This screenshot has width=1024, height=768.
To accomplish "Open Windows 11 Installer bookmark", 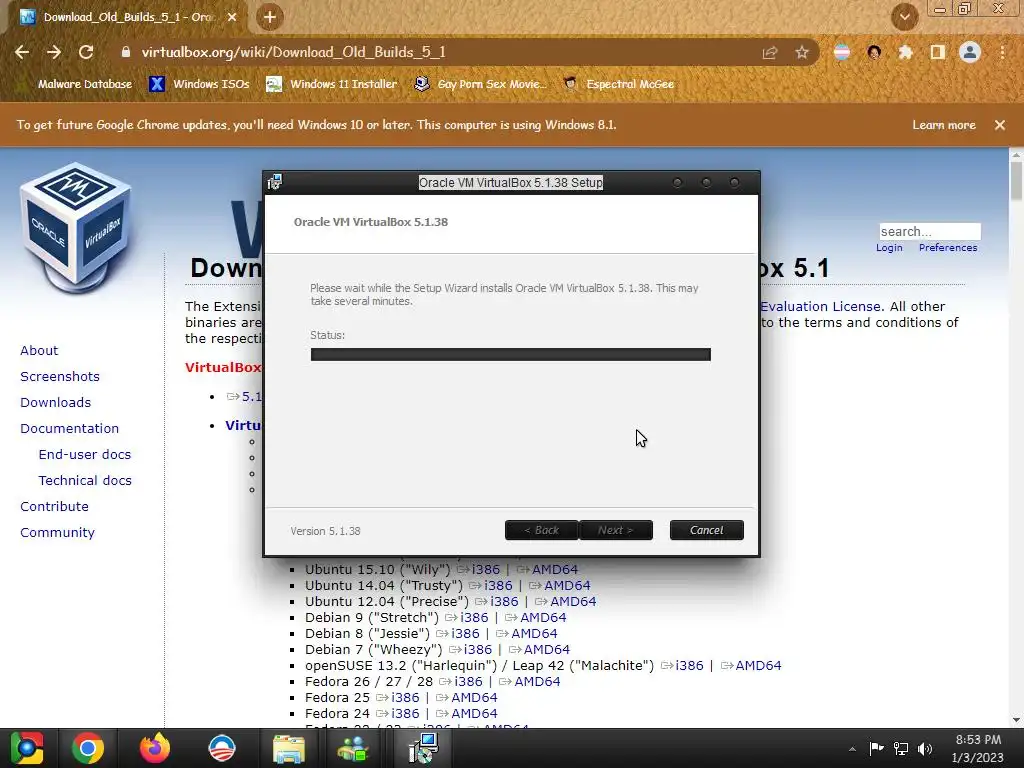I will (x=332, y=84).
